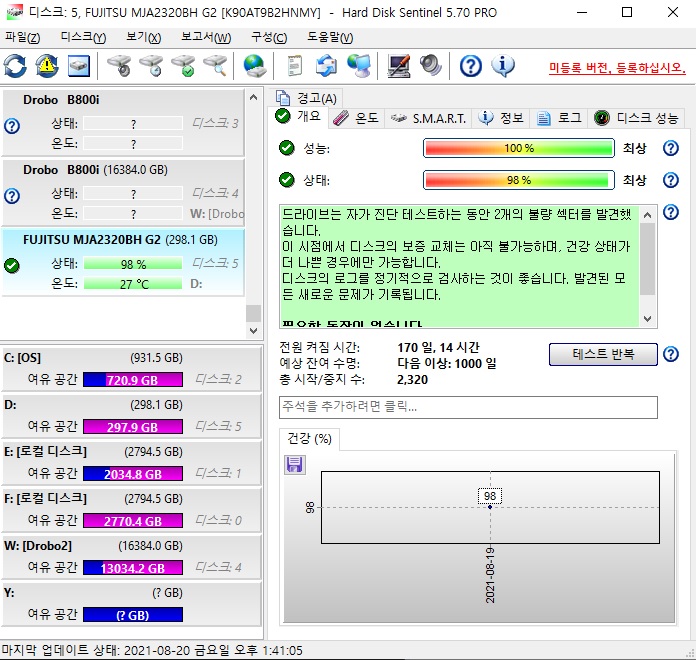Click the hard disk with clock test icon

[151, 66]
